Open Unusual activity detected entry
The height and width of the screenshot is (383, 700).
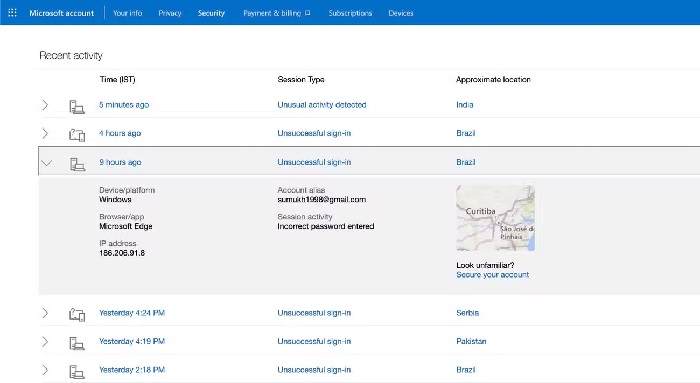click(321, 105)
